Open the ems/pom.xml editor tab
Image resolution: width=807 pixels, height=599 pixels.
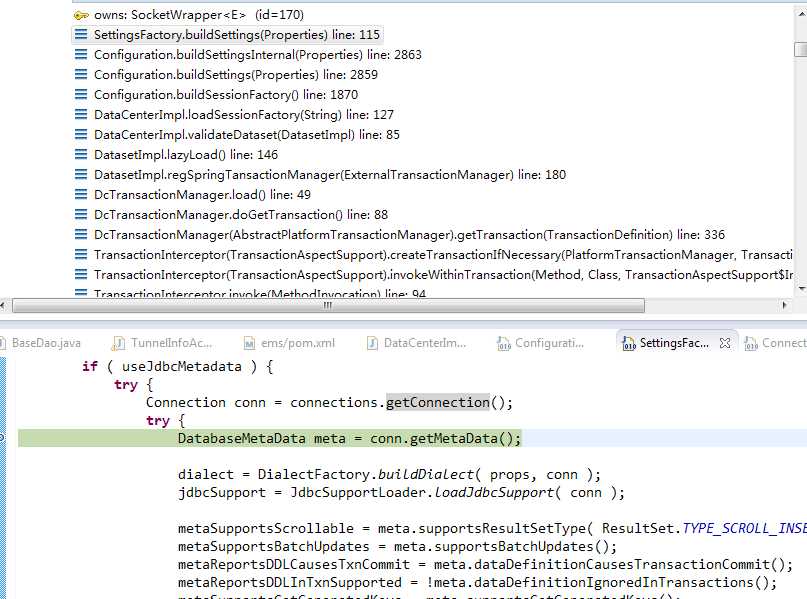point(297,343)
